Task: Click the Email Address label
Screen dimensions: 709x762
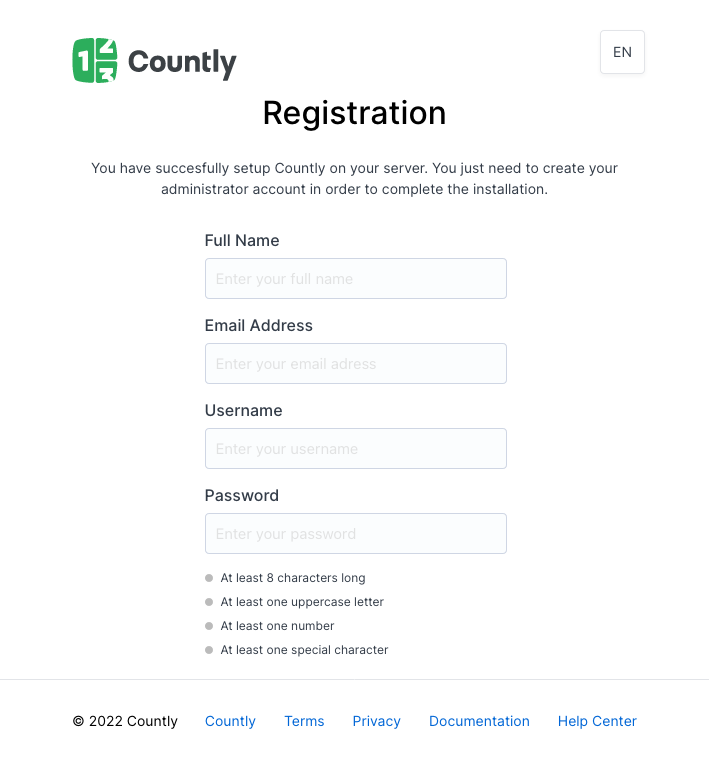Action: (259, 326)
